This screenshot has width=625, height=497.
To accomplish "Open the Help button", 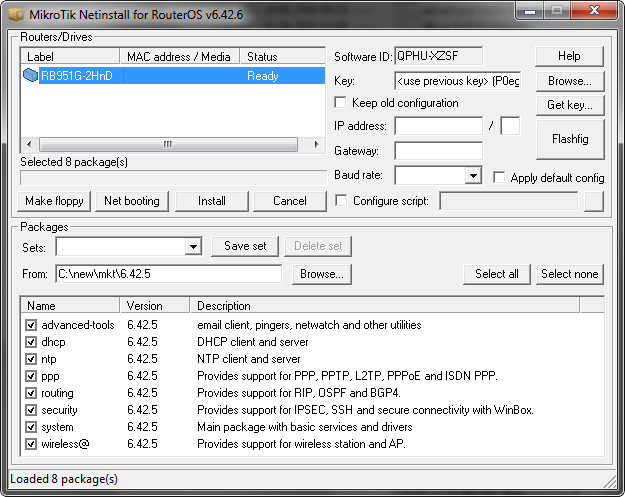I will (x=569, y=56).
